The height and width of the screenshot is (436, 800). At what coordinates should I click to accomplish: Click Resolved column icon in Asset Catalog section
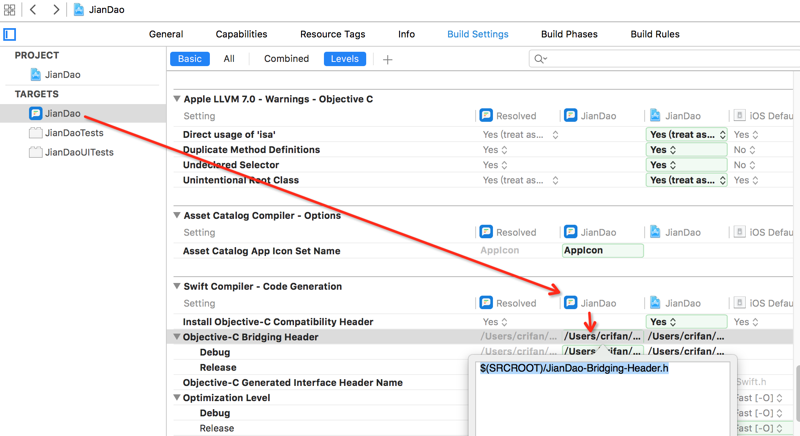[486, 232]
